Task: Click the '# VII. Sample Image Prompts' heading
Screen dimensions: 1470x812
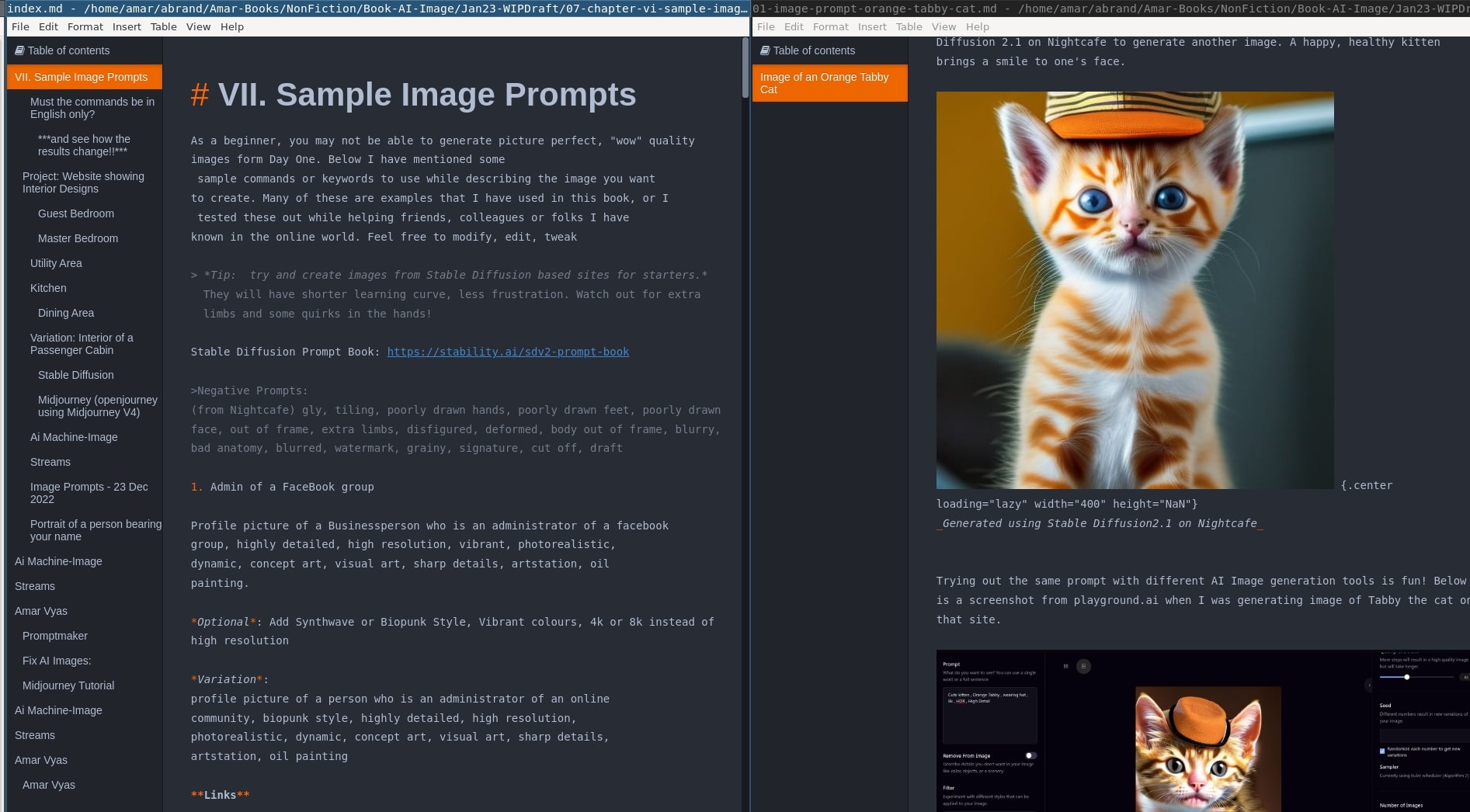Action: click(x=413, y=95)
